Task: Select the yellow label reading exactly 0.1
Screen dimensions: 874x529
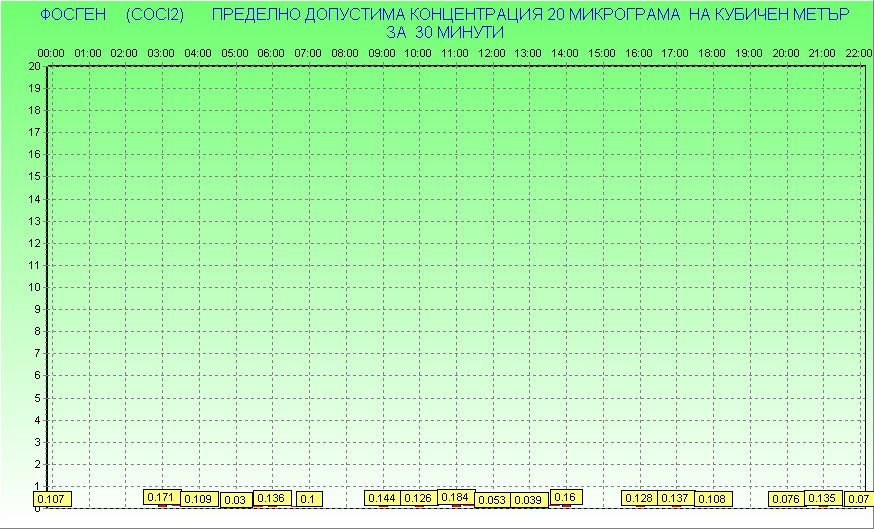Action: point(308,499)
